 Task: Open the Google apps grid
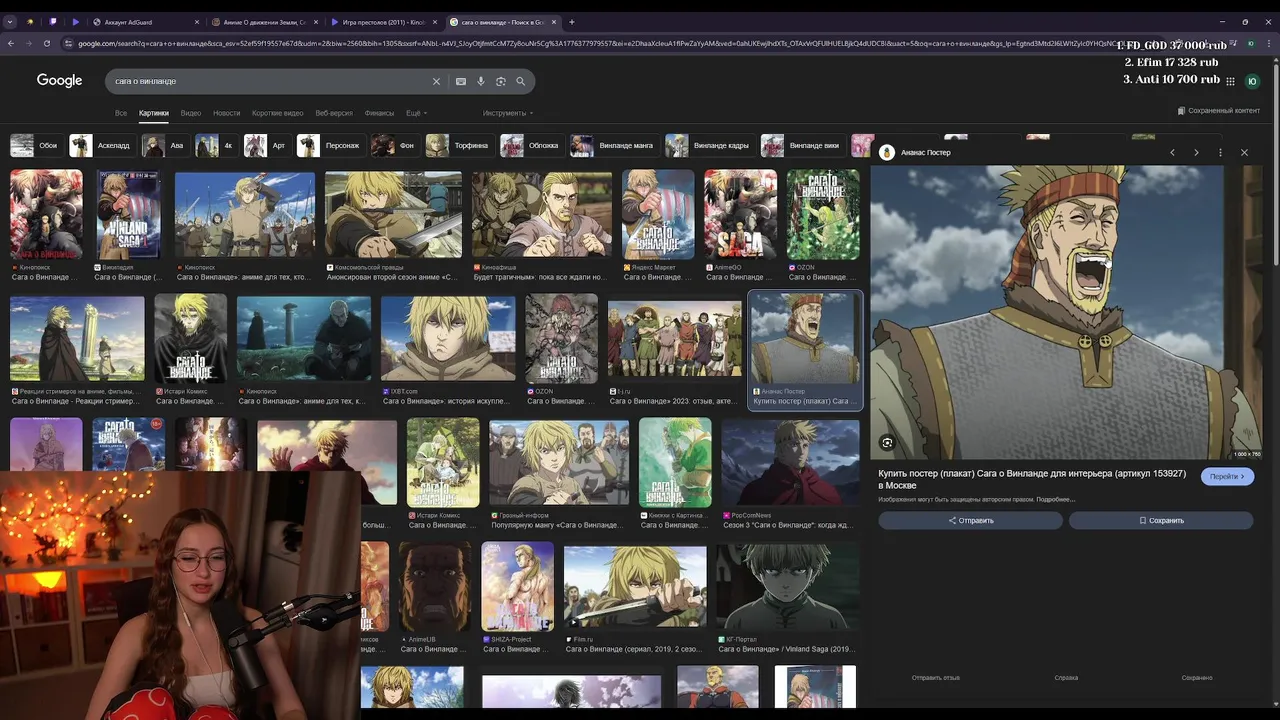[x=1230, y=81]
